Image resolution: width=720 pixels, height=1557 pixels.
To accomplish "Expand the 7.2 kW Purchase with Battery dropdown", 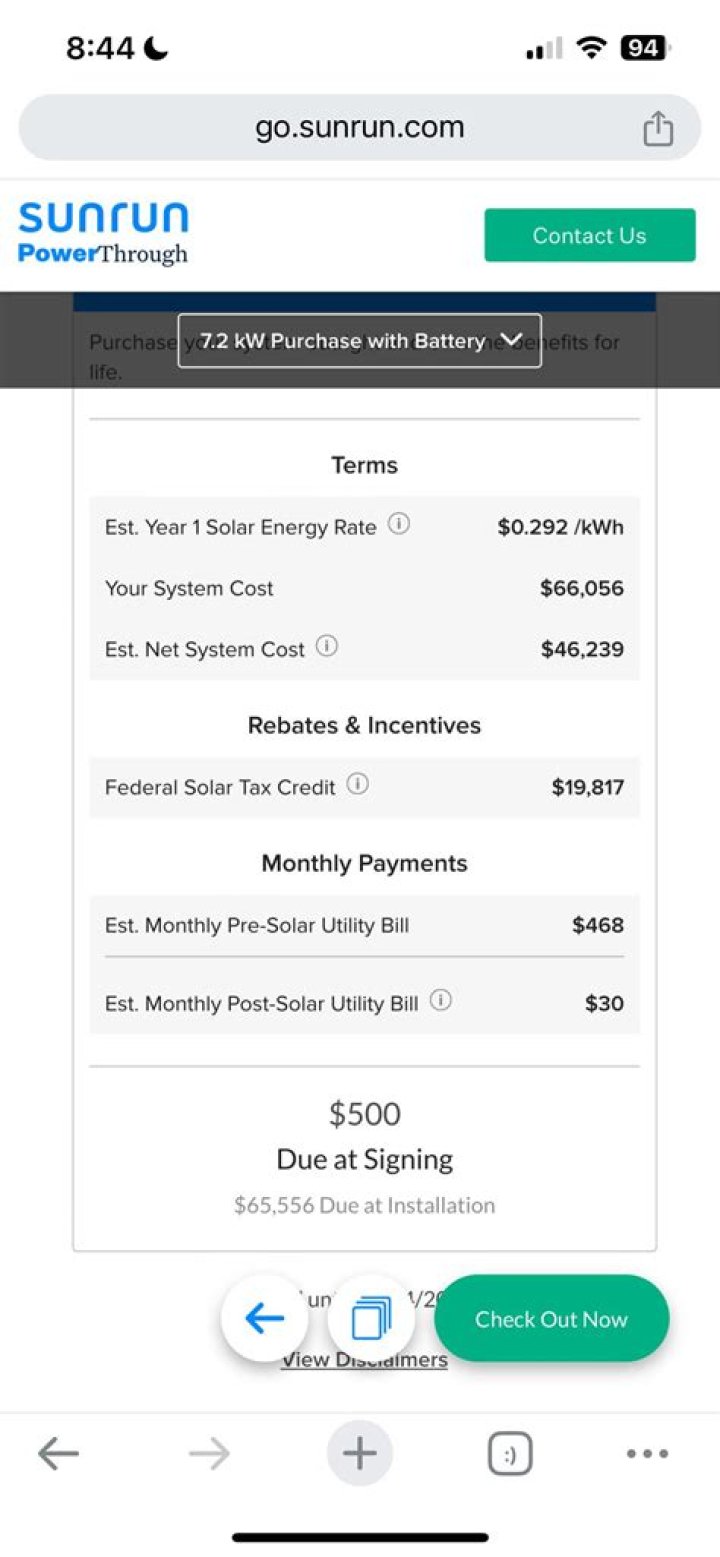I will [360, 341].
